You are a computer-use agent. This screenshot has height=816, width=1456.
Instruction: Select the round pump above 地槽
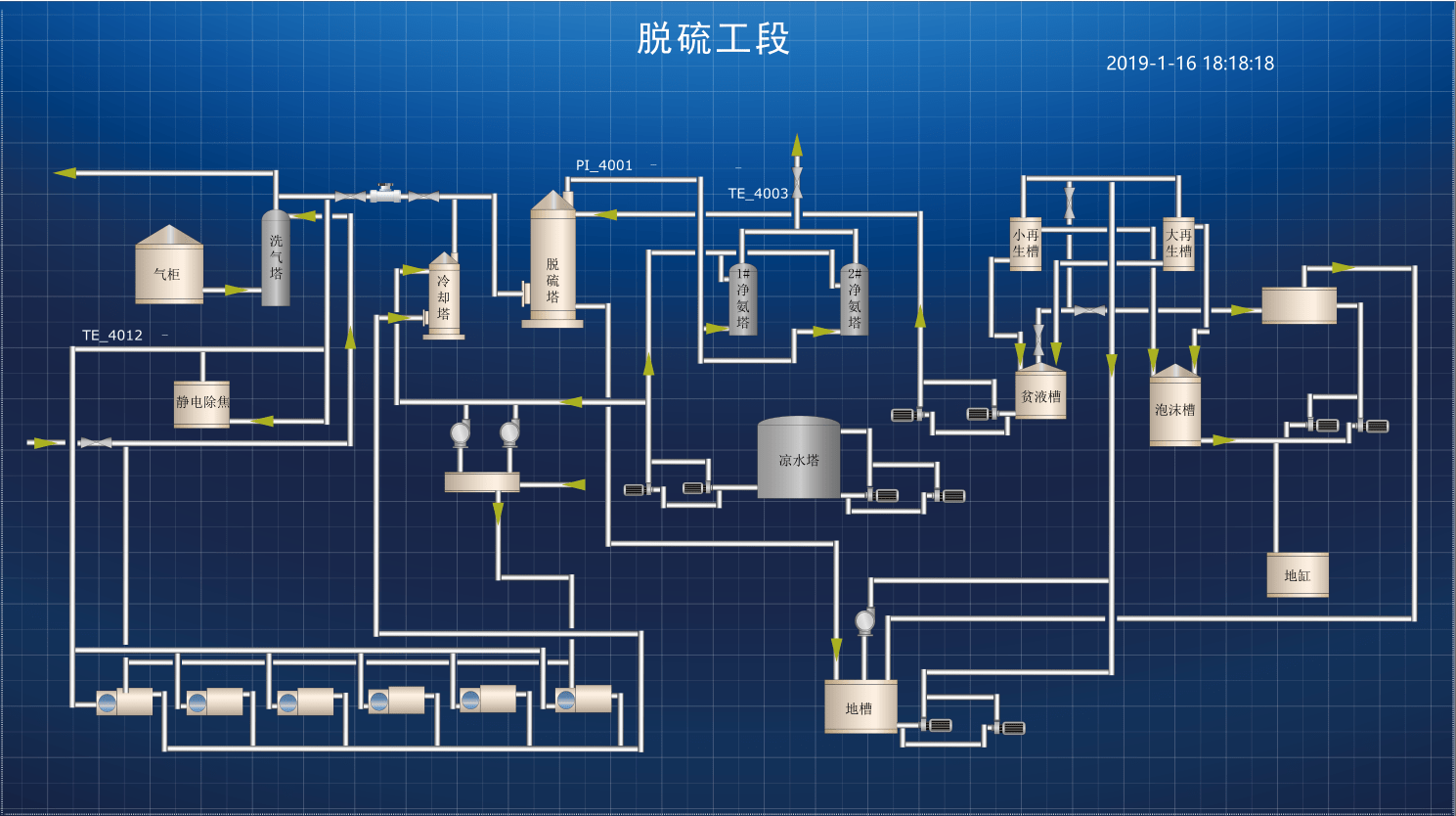[864, 621]
